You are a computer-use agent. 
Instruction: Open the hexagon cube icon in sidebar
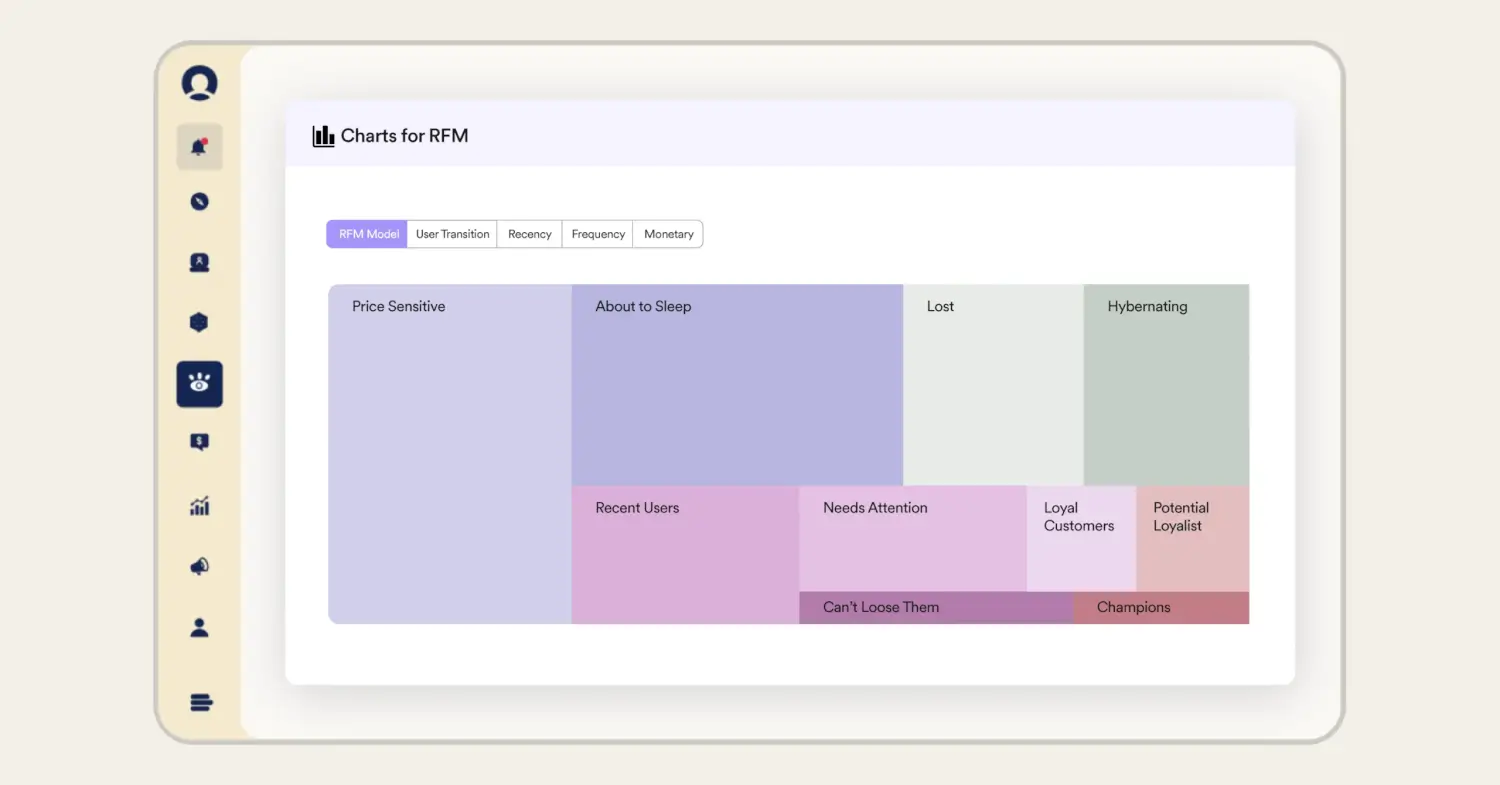pyautogui.click(x=199, y=322)
